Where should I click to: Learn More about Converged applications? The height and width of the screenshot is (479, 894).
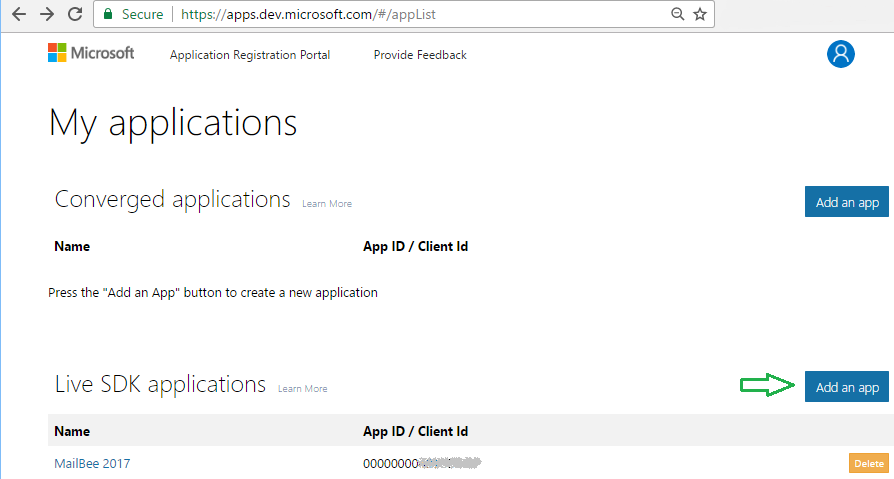click(x=327, y=204)
